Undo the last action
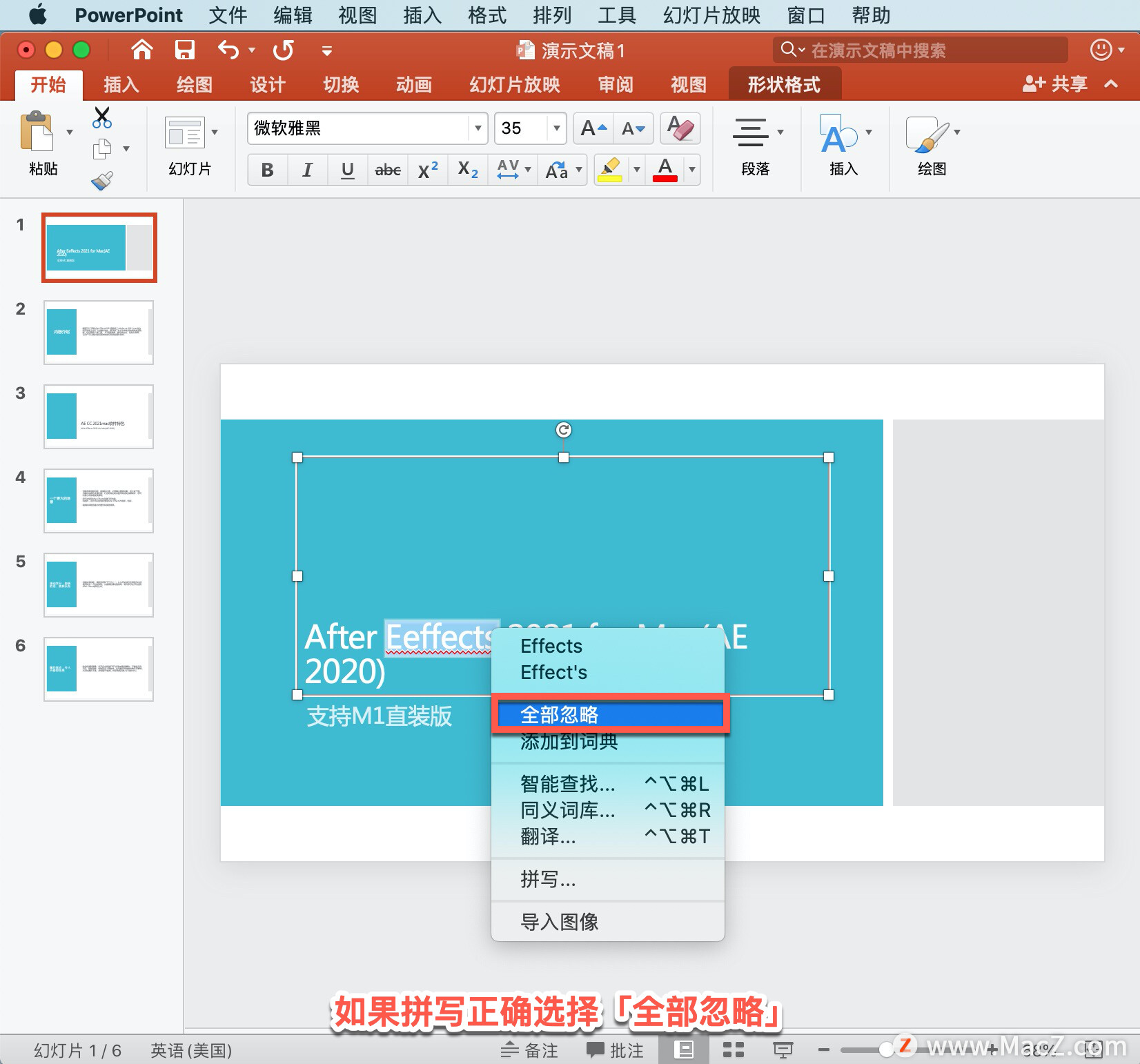The height and width of the screenshot is (1064, 1140). [228, 50]
